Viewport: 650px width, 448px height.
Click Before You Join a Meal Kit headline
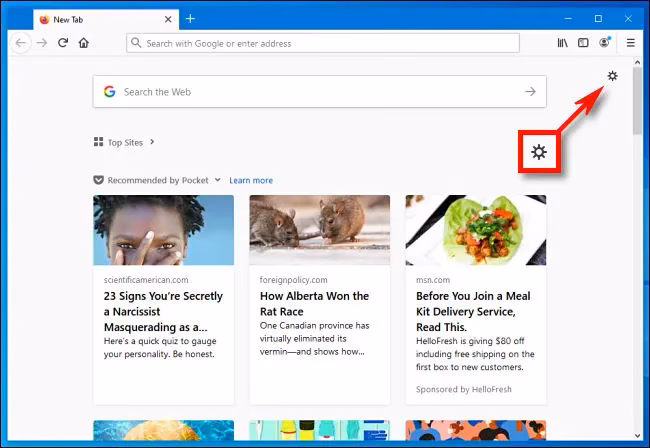point(473,312)
